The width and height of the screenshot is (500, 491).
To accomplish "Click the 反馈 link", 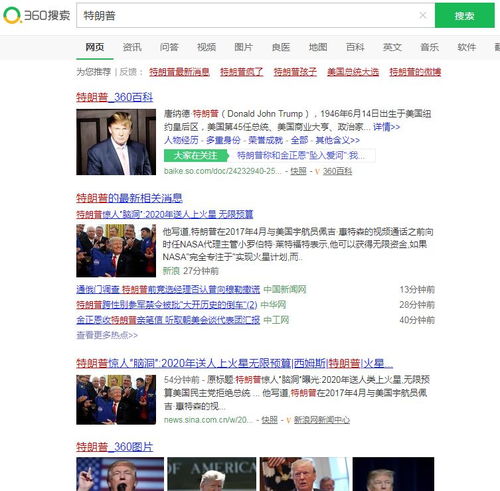I will [128, 72].
